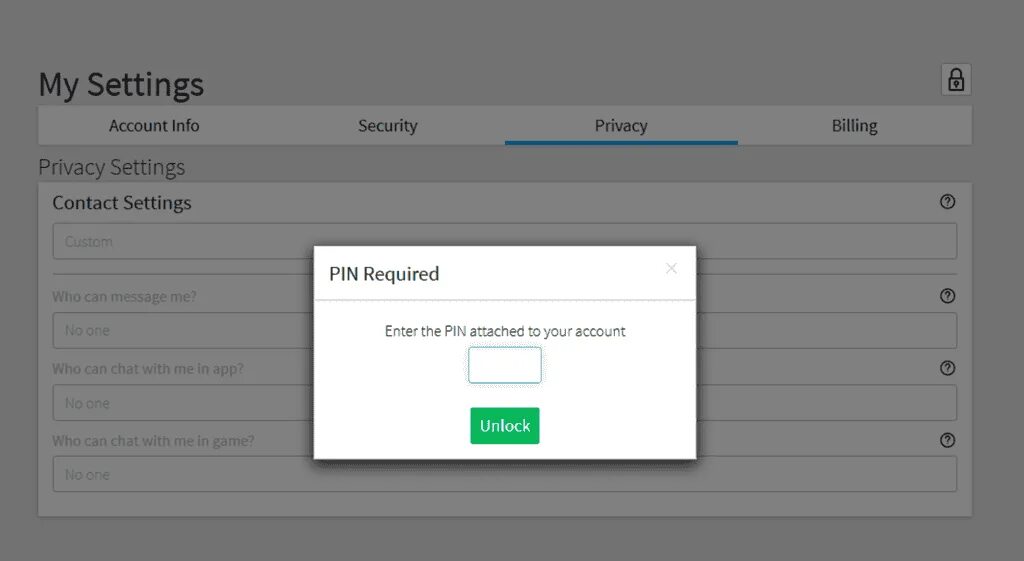The width and height of the screenshot is (1024, 561).
Task: Click the green Unlock button
Action: (505, 426)
